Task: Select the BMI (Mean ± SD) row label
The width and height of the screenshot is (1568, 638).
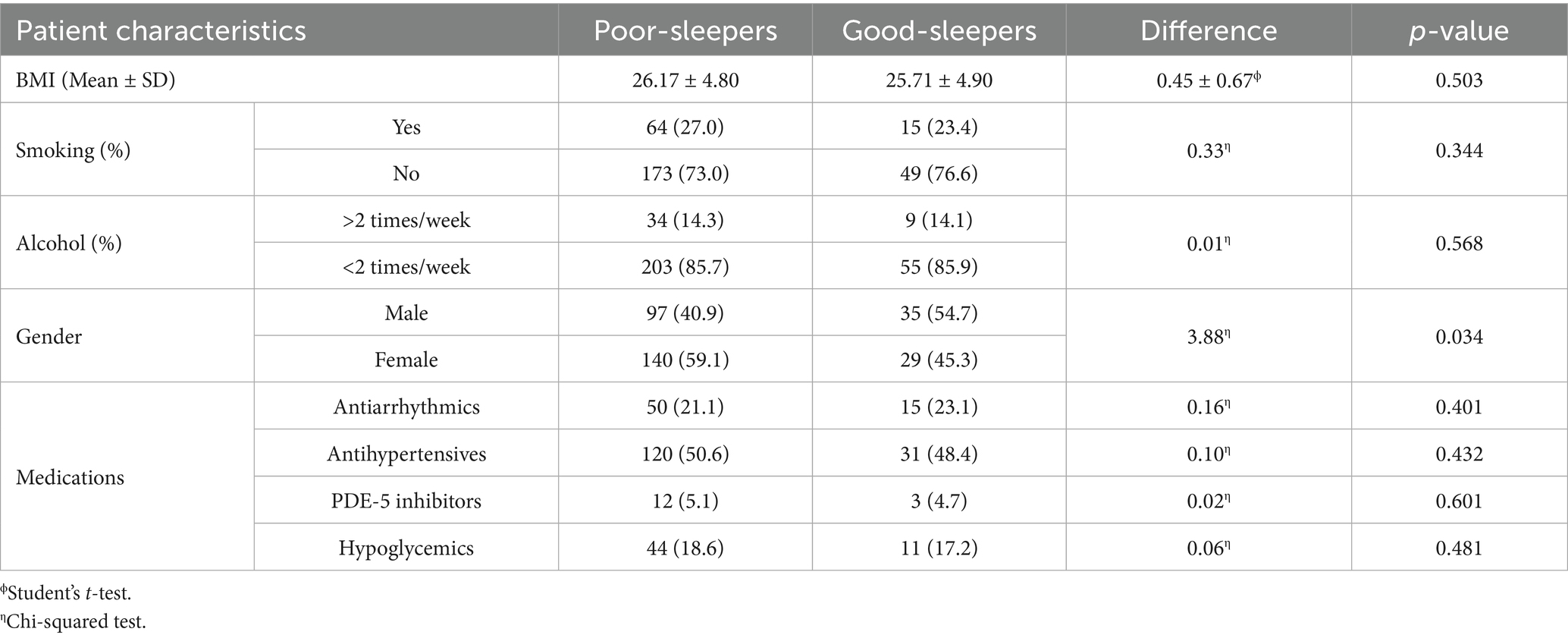Action: click(x=96, y=80)
